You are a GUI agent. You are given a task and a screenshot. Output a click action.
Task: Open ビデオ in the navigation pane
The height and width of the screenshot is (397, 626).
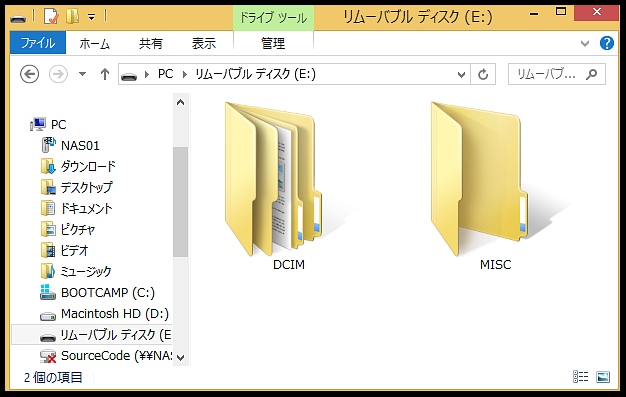tap(74, 250)
